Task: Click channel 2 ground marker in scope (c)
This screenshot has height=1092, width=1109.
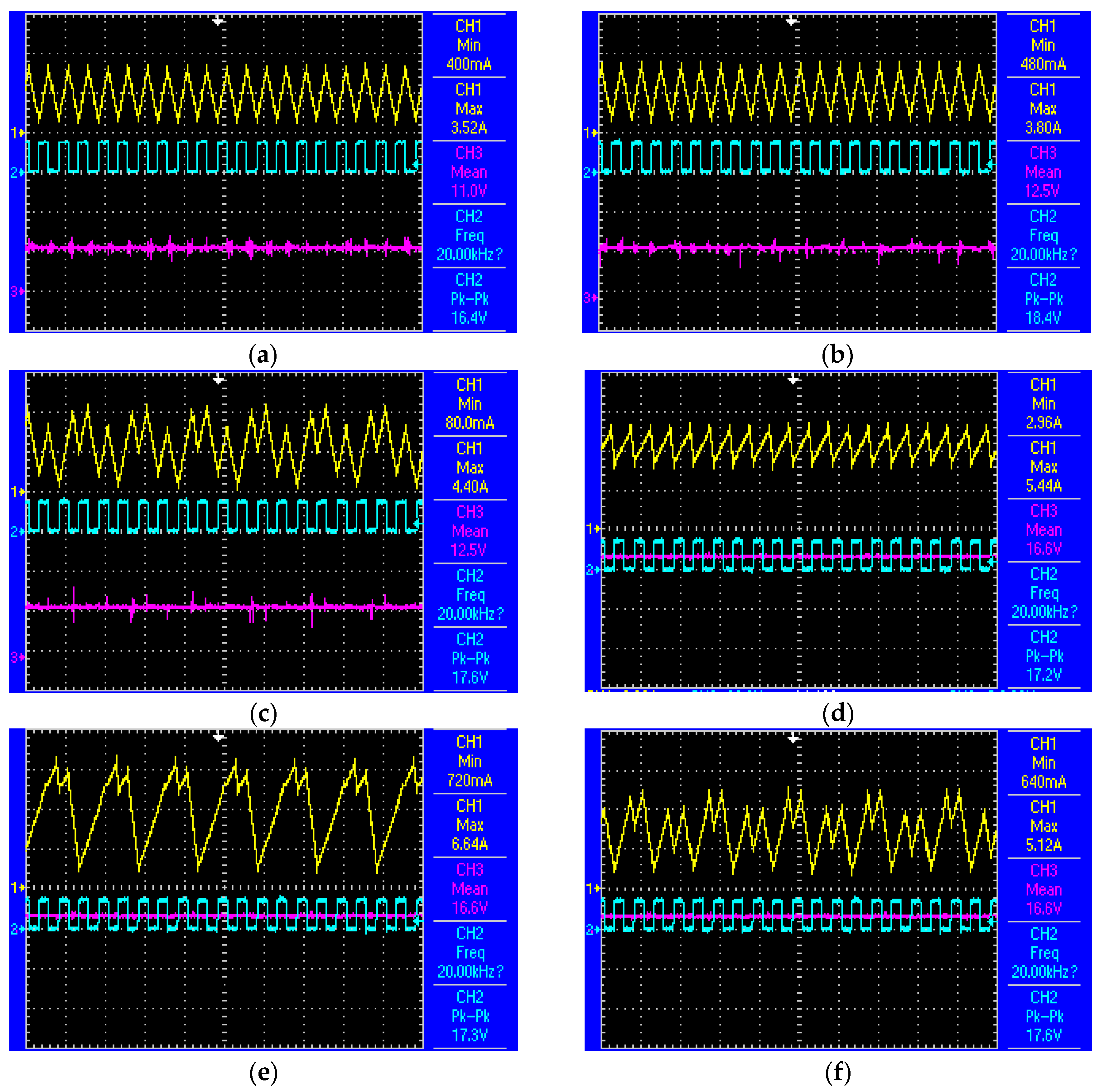Action: click(17, 532)
